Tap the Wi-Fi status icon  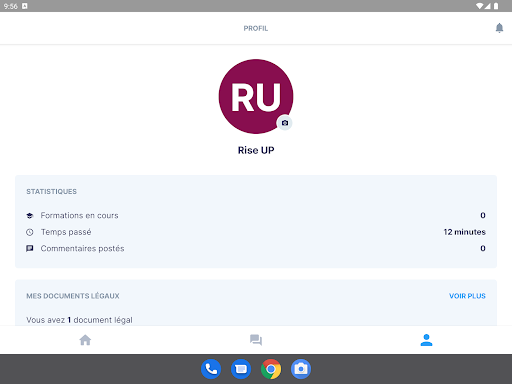[x=479, y=6]
